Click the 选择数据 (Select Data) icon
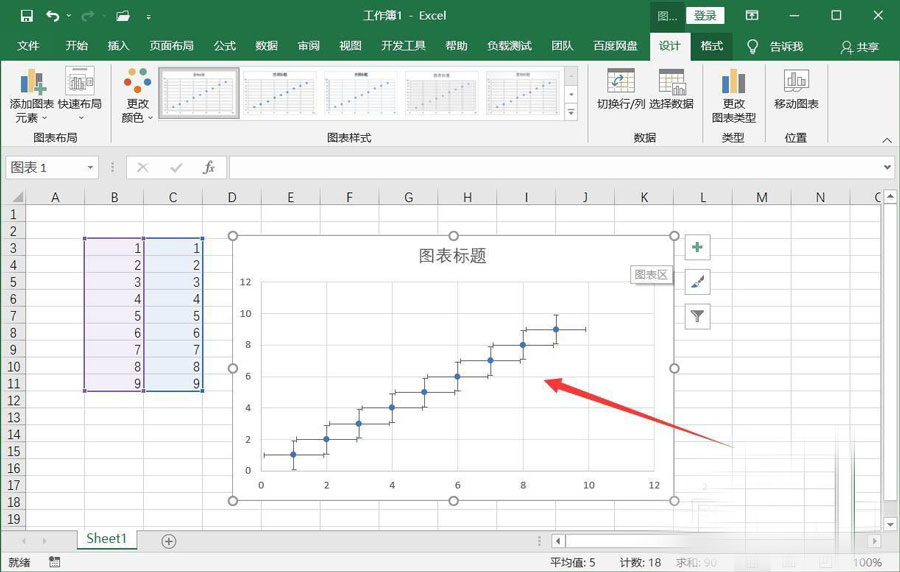The width and height of the screenshot is (900, 572). 671,82
